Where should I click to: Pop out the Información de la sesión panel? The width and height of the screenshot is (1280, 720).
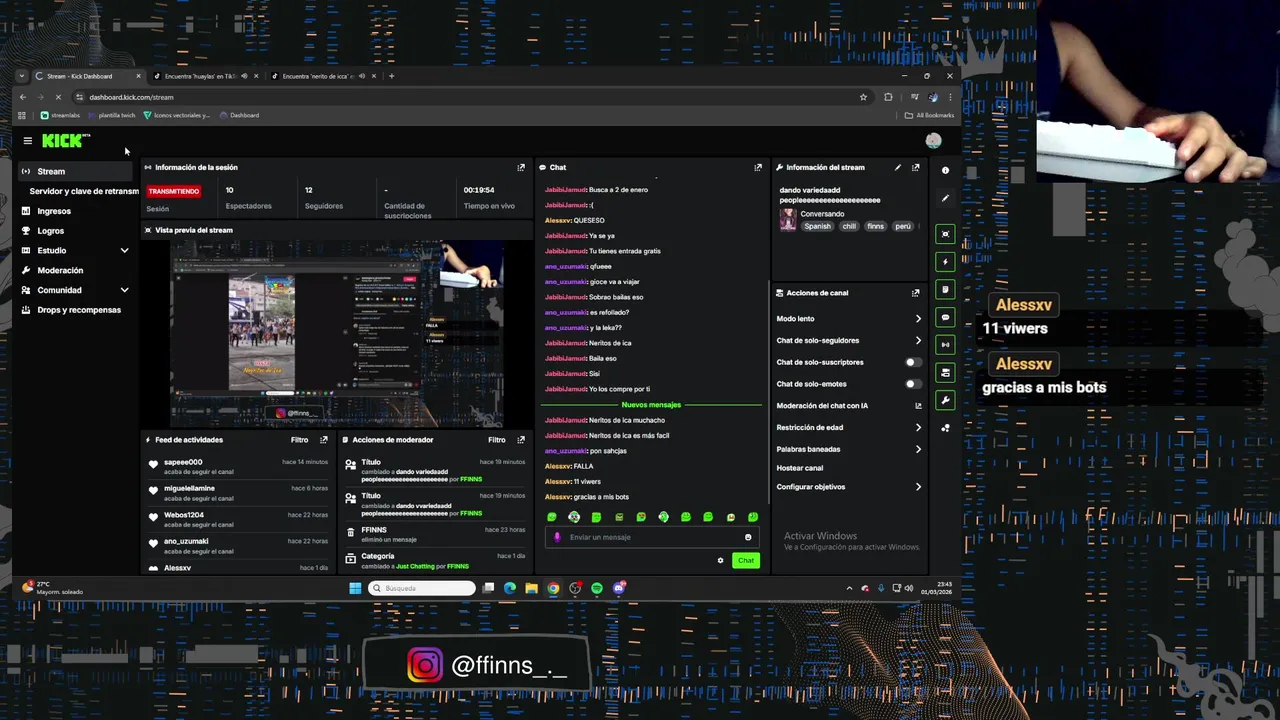pos(520,167)
